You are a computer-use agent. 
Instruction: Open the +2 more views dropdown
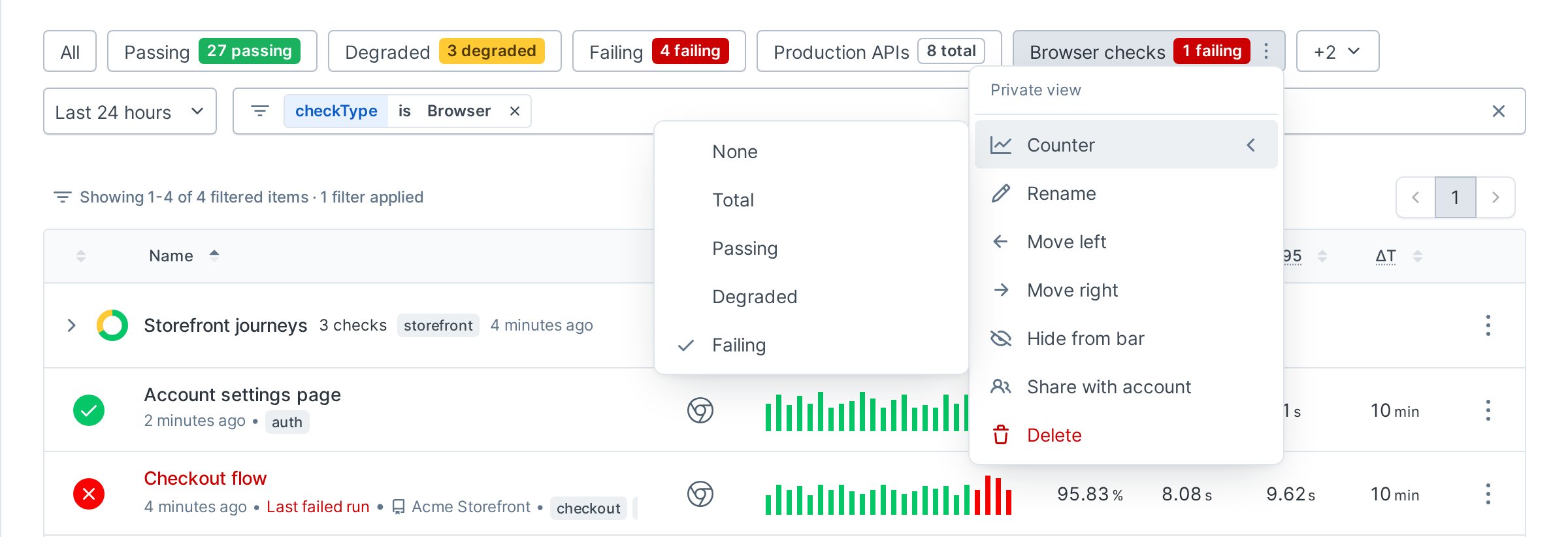(1337, 51)
